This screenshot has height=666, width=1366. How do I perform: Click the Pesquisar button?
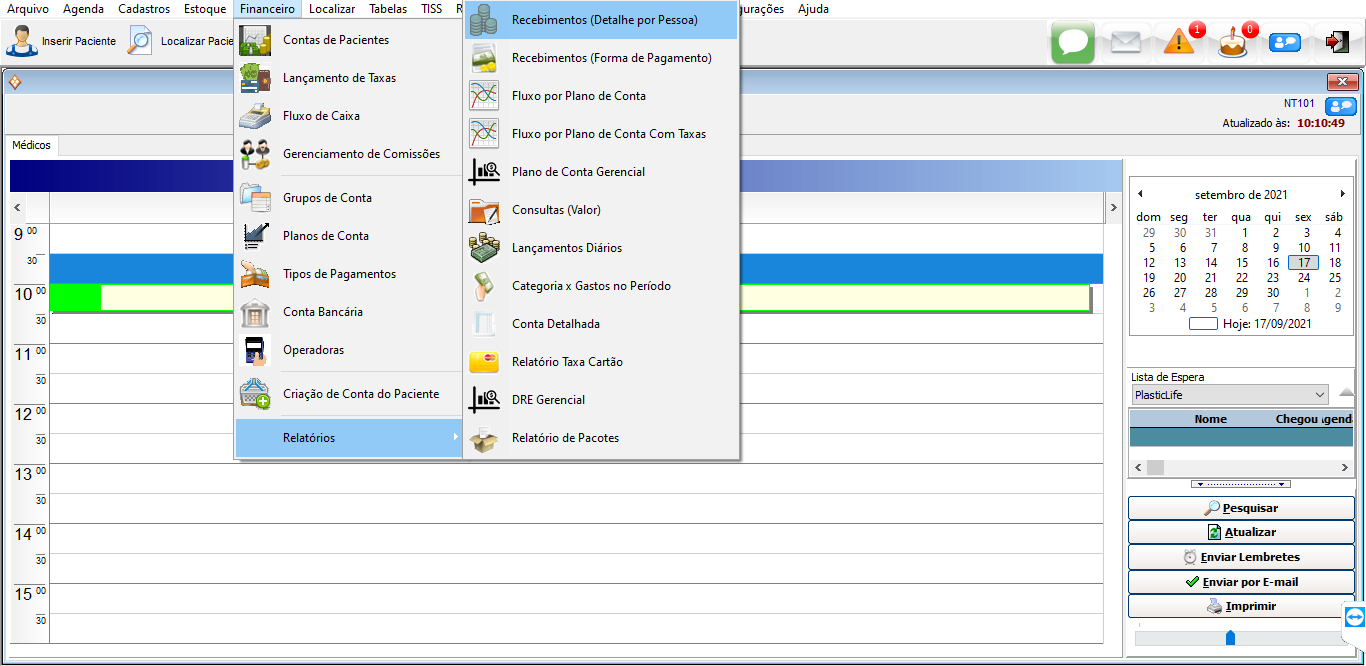[x=1241, y=508]
